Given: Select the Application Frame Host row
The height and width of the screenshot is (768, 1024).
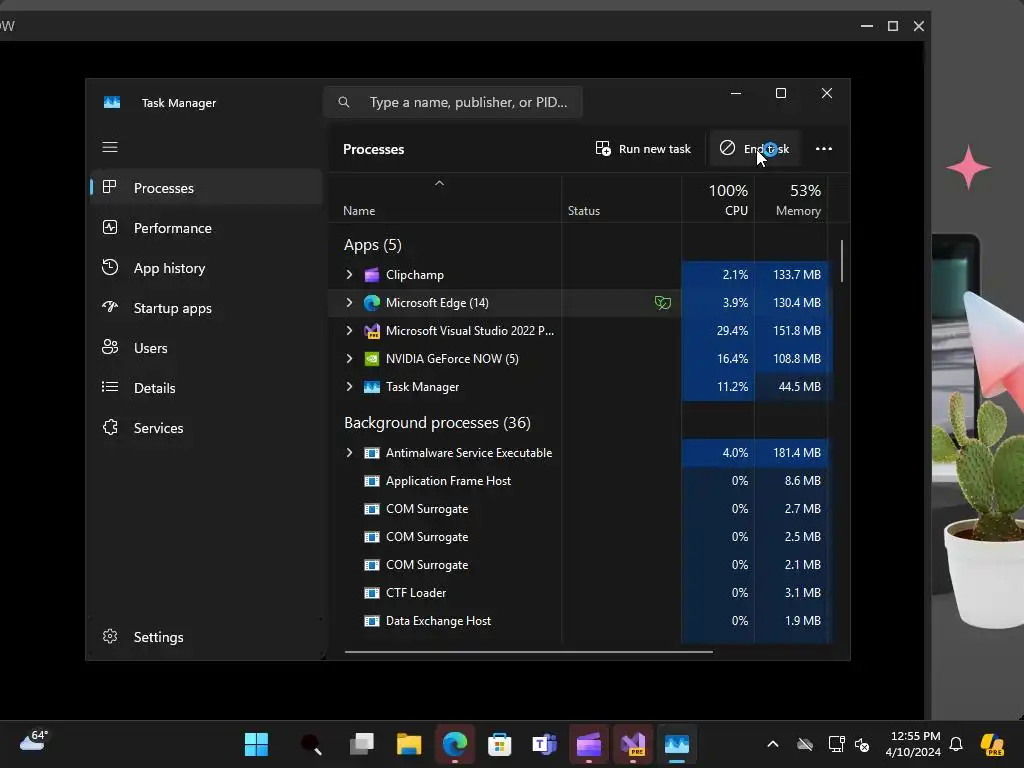Looking at the screenshot, I should coord(579,481).
